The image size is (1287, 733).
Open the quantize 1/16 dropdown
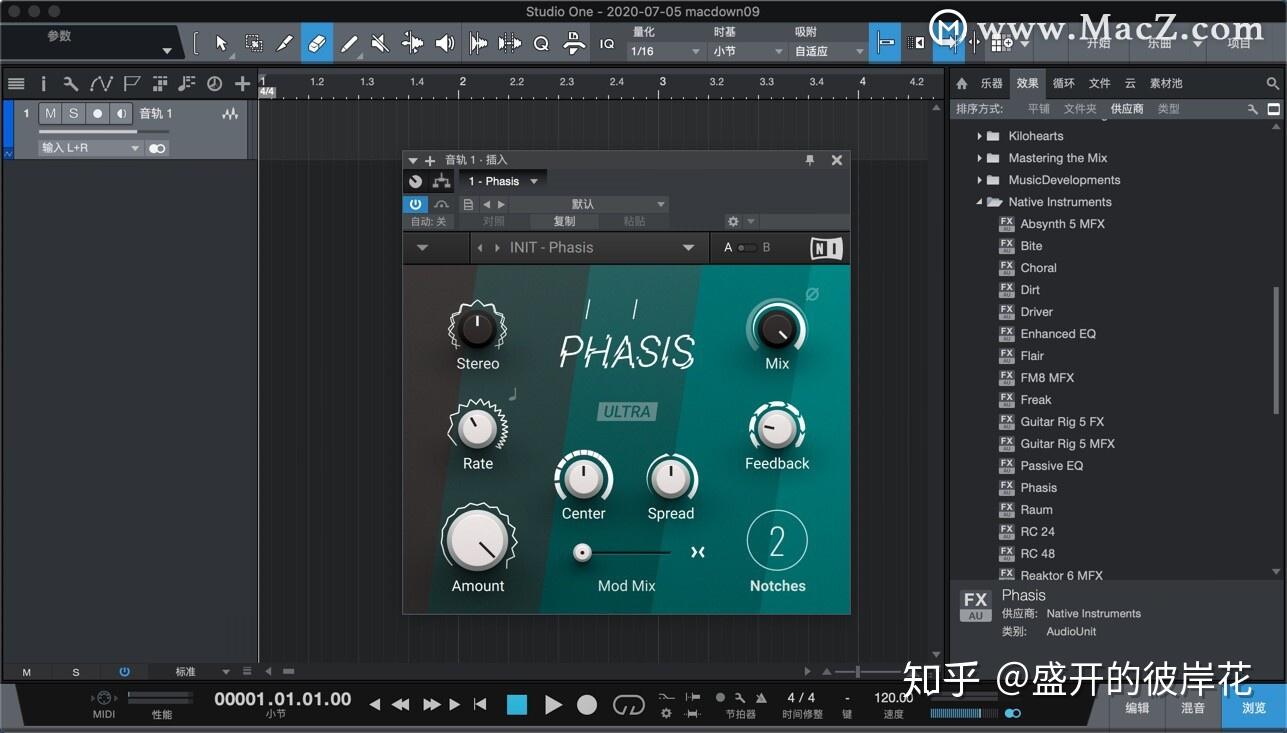[666, 51]
